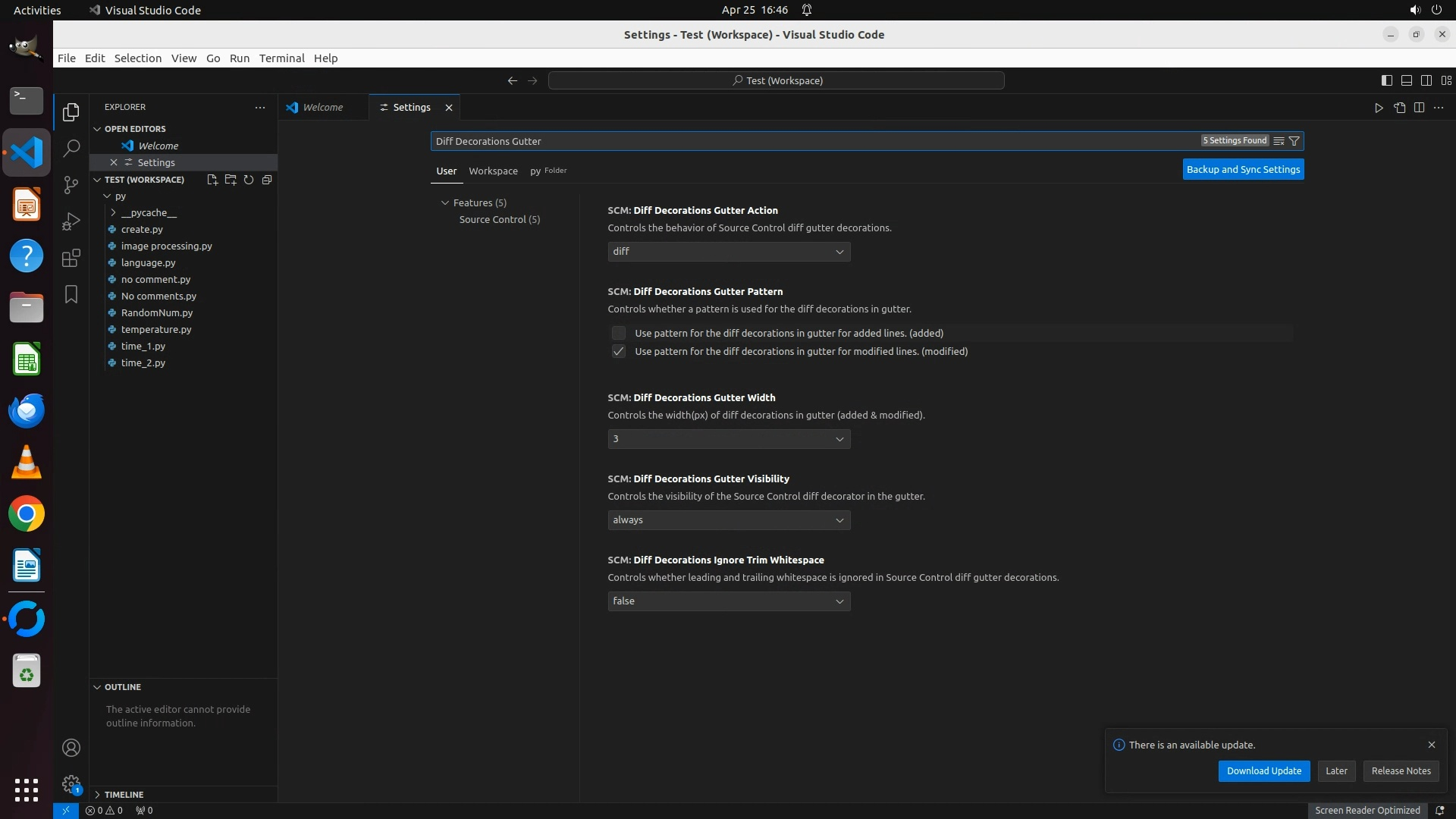Image resolution: width=1456 pixels, height=819 pixels.
Task: Open the Terminal menu
Action: click(x=281, y=58)
